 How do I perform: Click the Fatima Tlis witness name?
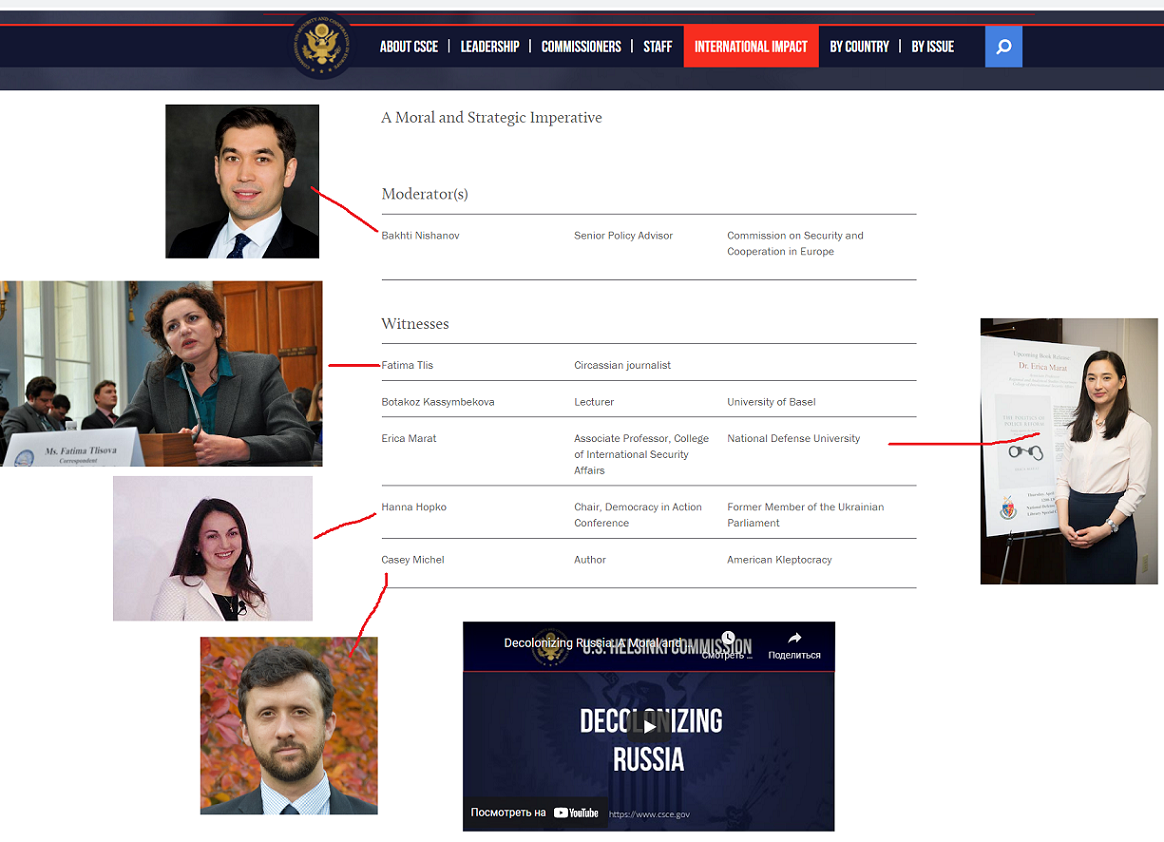(407, 366)
